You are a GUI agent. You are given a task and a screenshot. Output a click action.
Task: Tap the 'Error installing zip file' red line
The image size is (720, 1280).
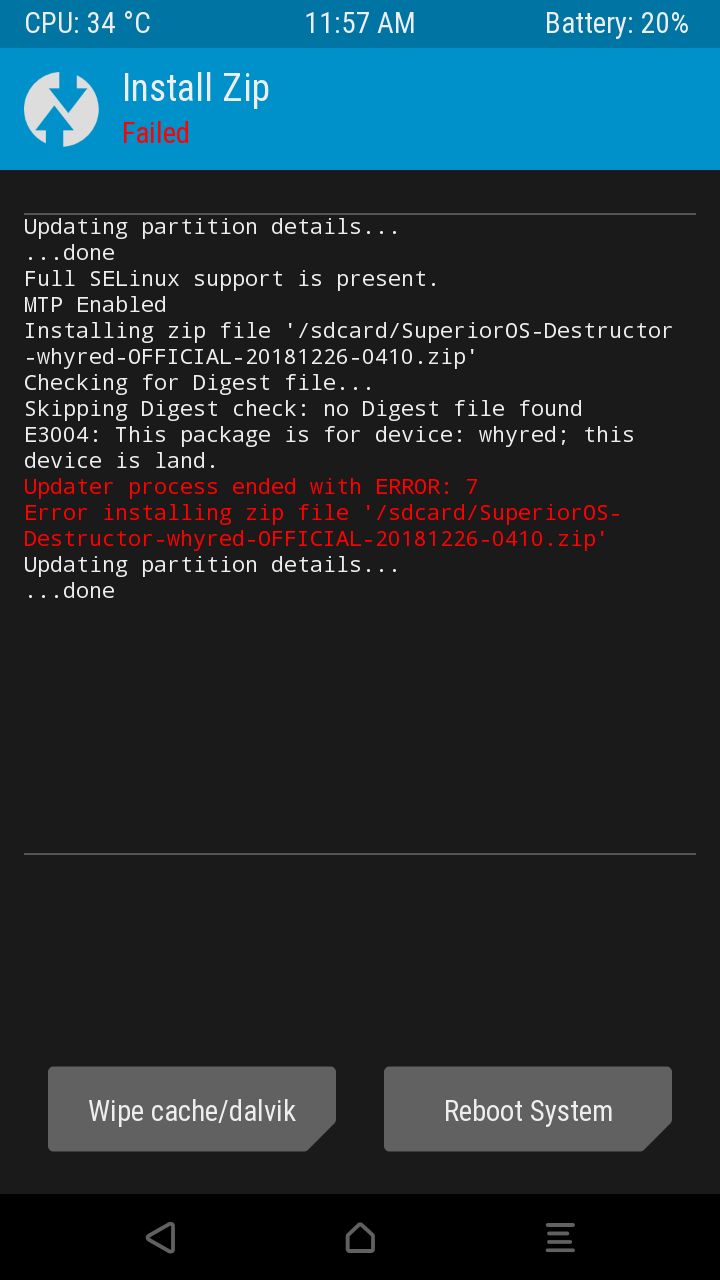click(x=322, y=526)
